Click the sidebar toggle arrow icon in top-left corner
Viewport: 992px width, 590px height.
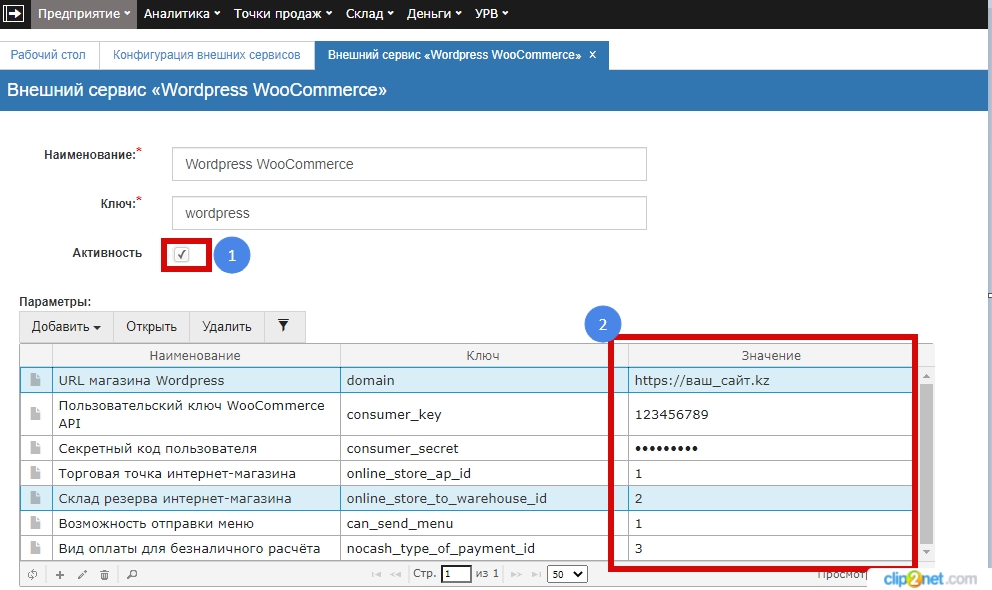coord(14,13)
